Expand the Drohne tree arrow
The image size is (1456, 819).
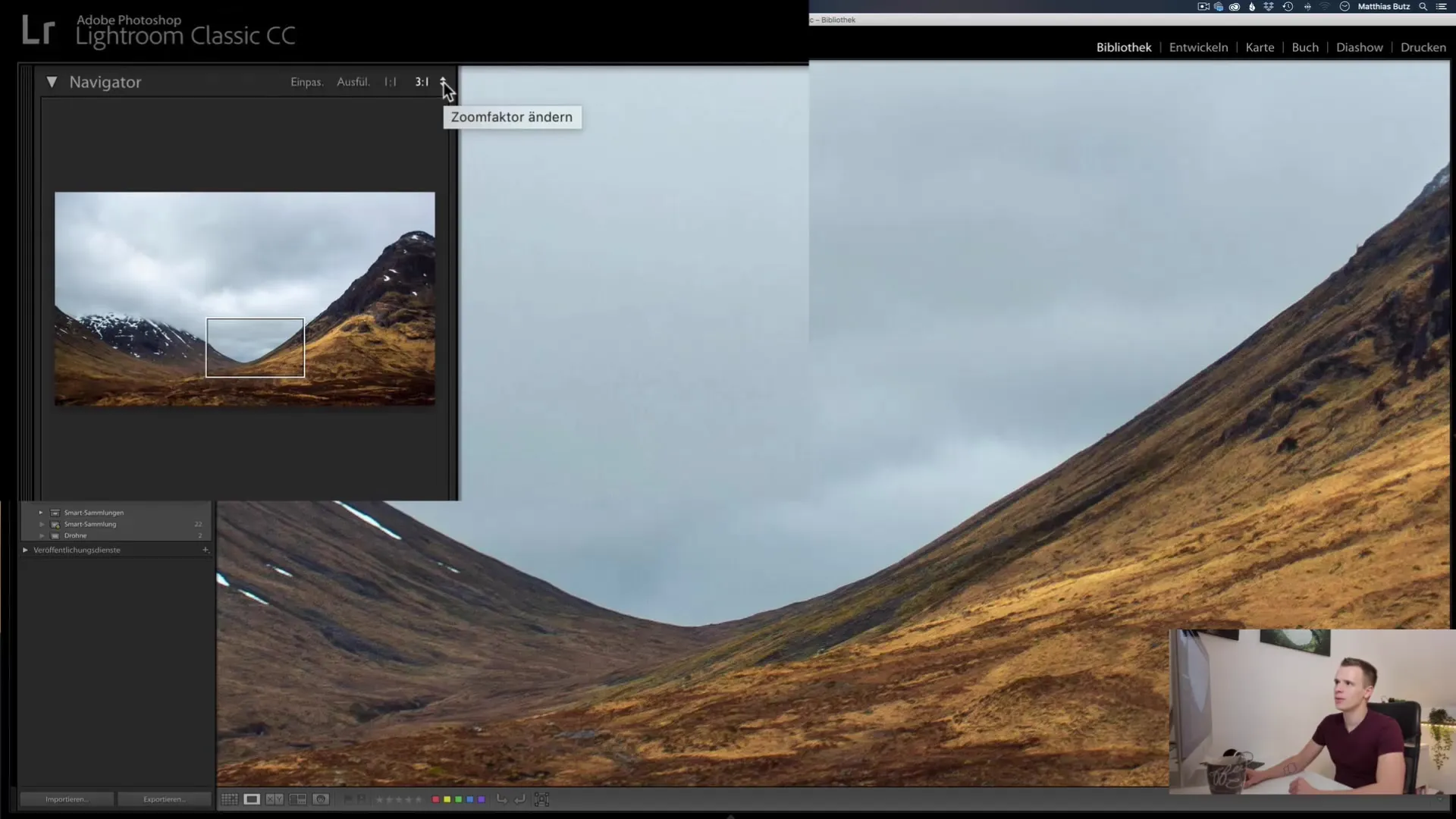[x=41, y=535]
